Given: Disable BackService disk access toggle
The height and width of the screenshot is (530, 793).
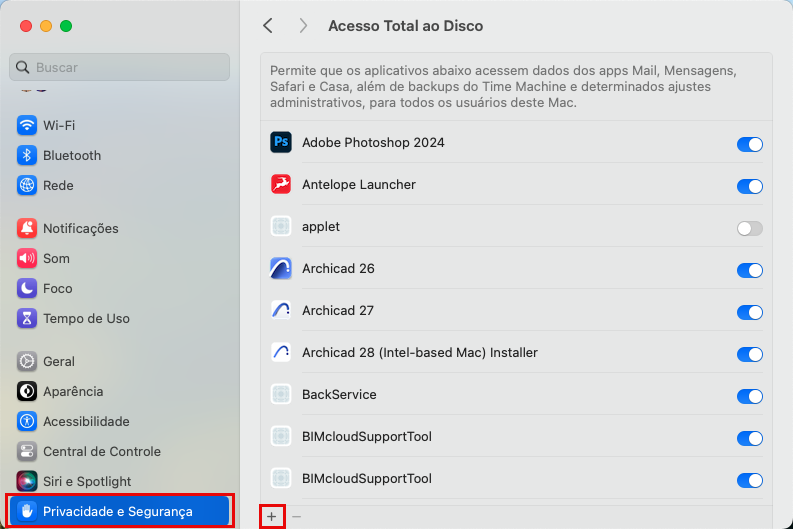Looking at the screenshot, I should 750,396.
